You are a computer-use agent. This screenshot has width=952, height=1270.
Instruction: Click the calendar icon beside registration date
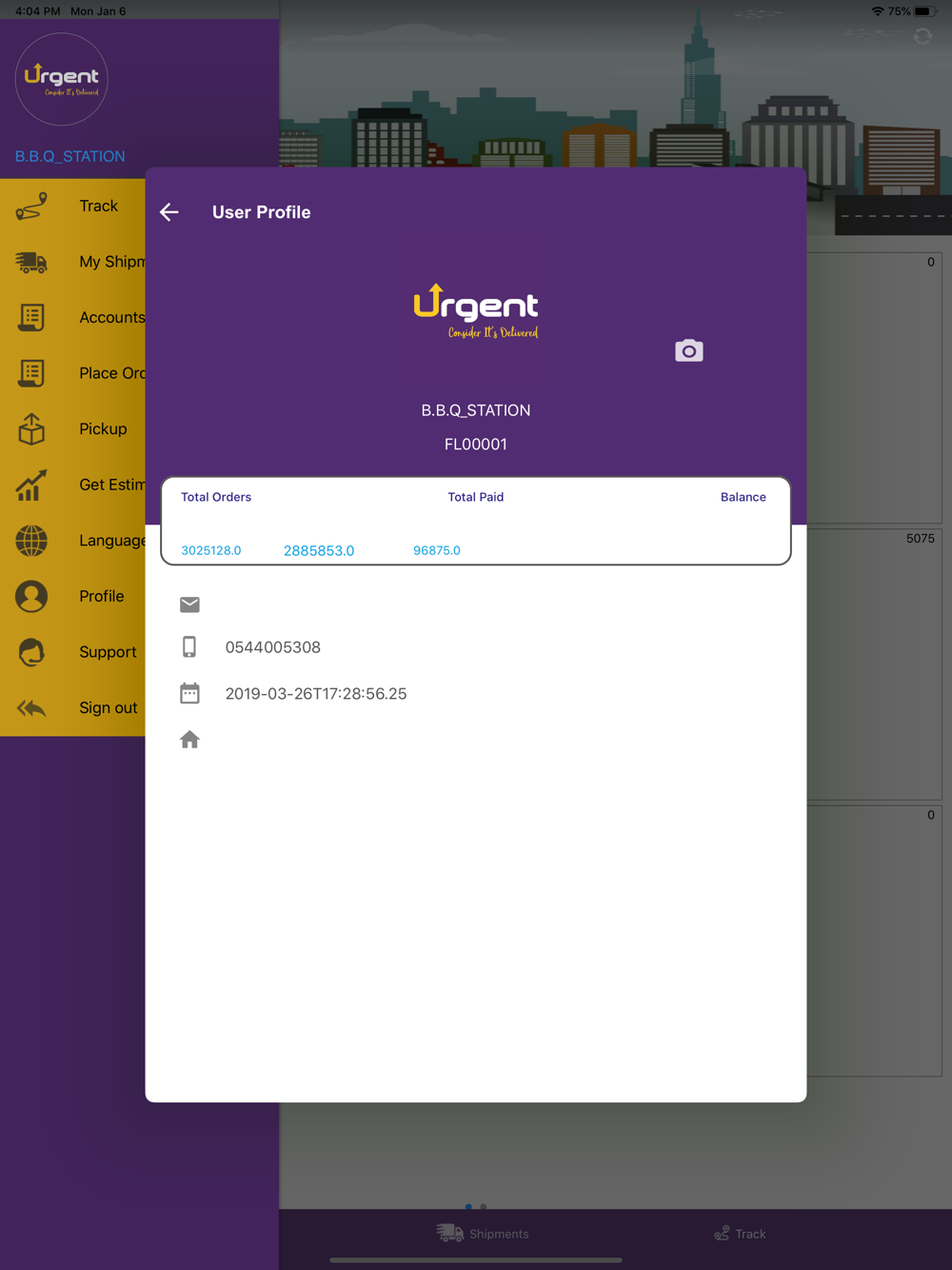[x=189, y=693]
